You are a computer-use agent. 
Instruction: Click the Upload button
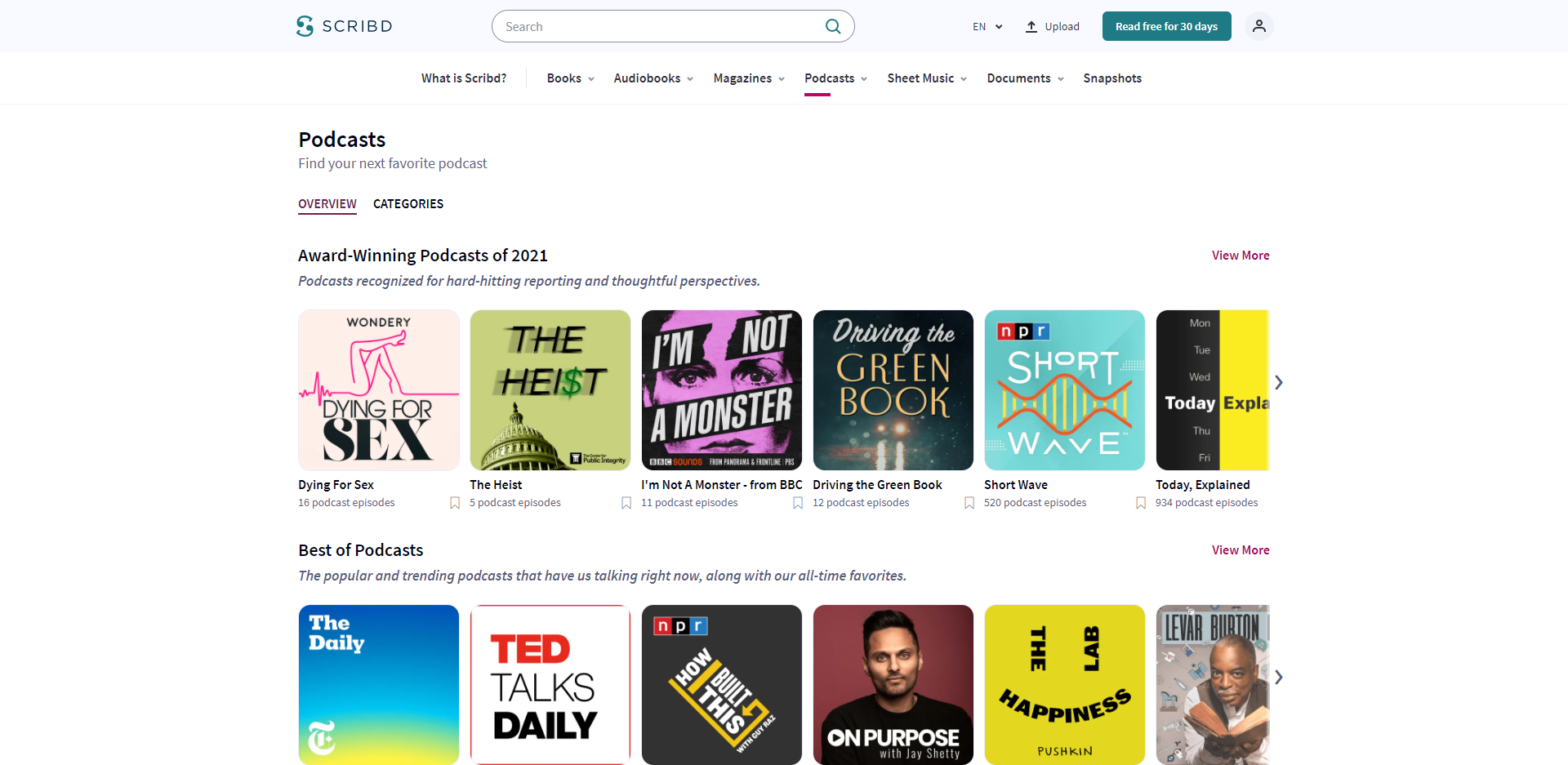1053,26
